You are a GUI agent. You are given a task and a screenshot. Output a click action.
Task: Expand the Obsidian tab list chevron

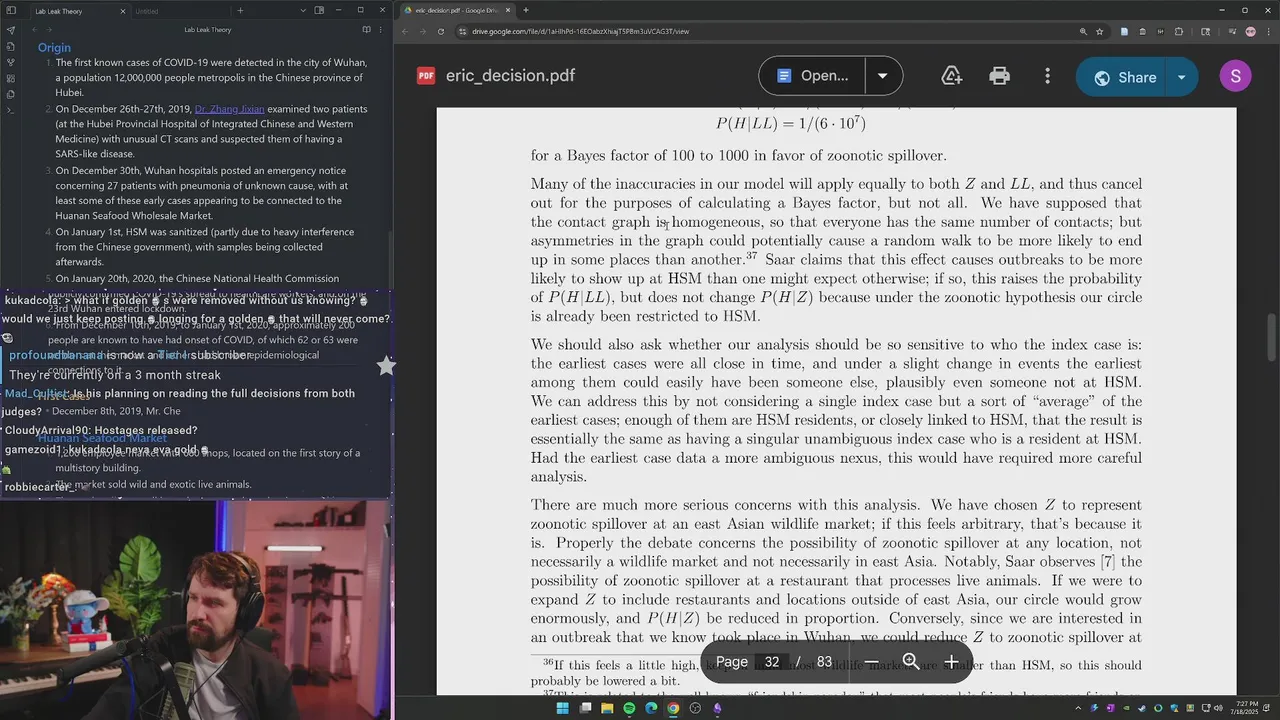(303, 11)
